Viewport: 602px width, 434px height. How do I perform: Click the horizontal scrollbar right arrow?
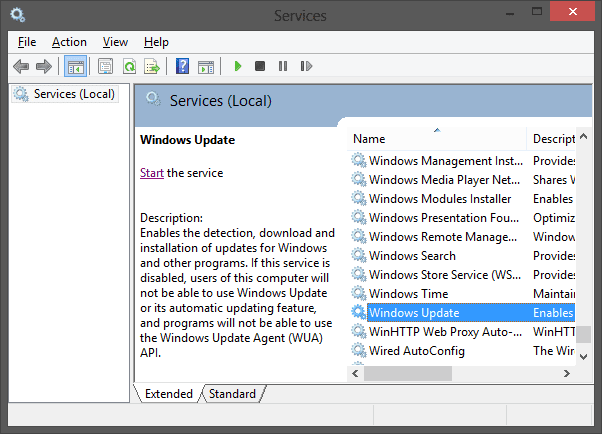[566, 373]
